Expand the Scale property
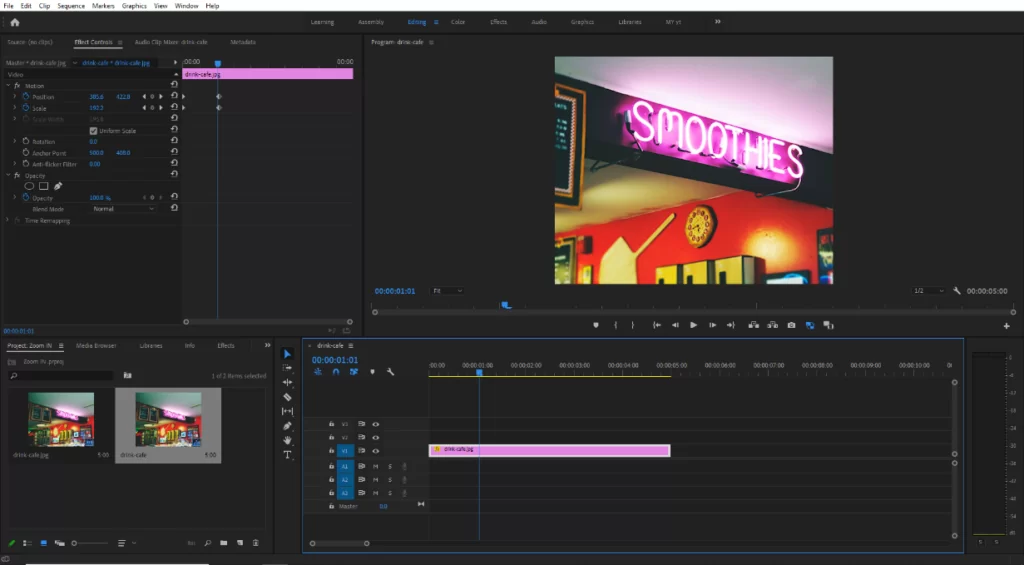The width and height of the screenshot is (1024, 565). point(14,108)
